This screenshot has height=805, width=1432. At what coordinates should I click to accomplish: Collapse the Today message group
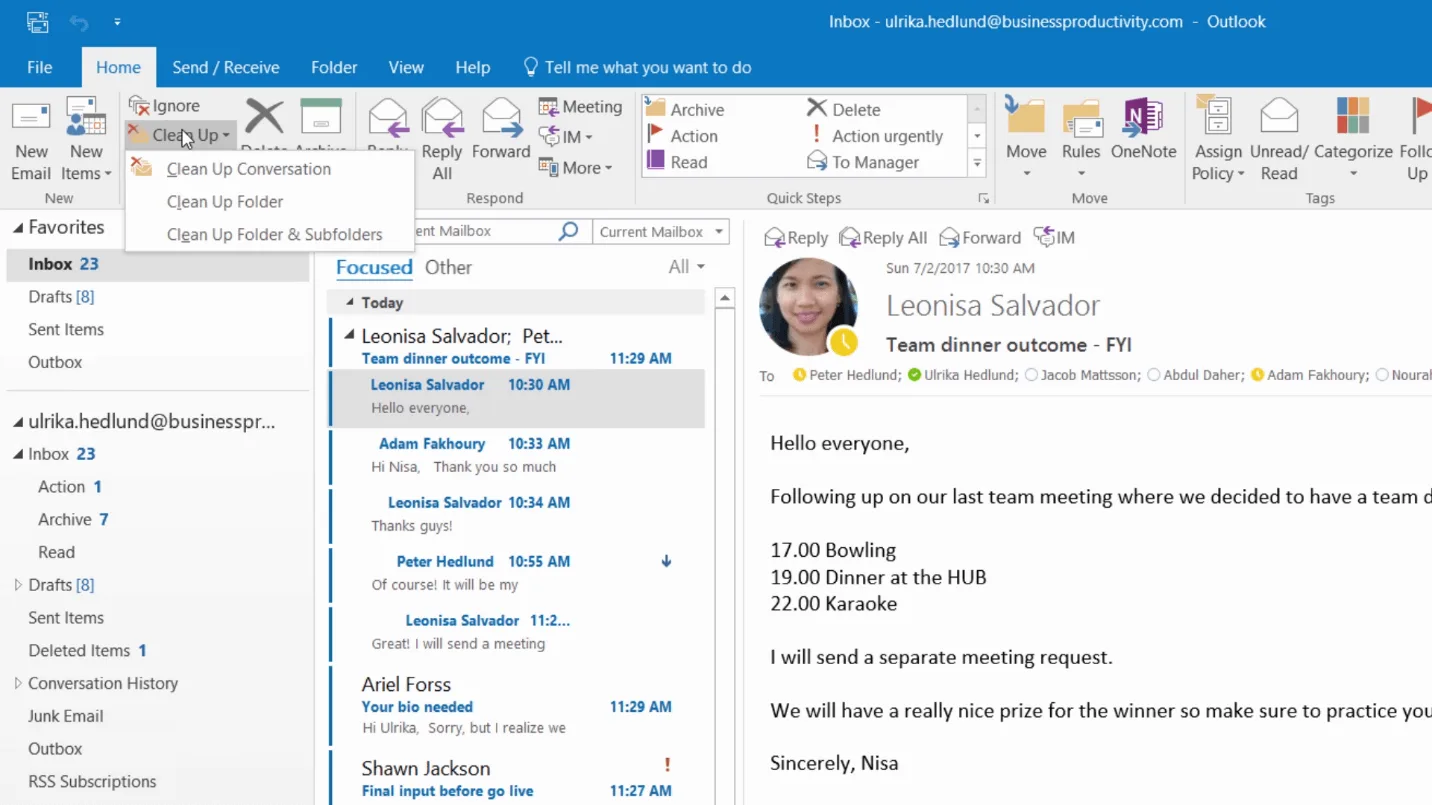349,302
